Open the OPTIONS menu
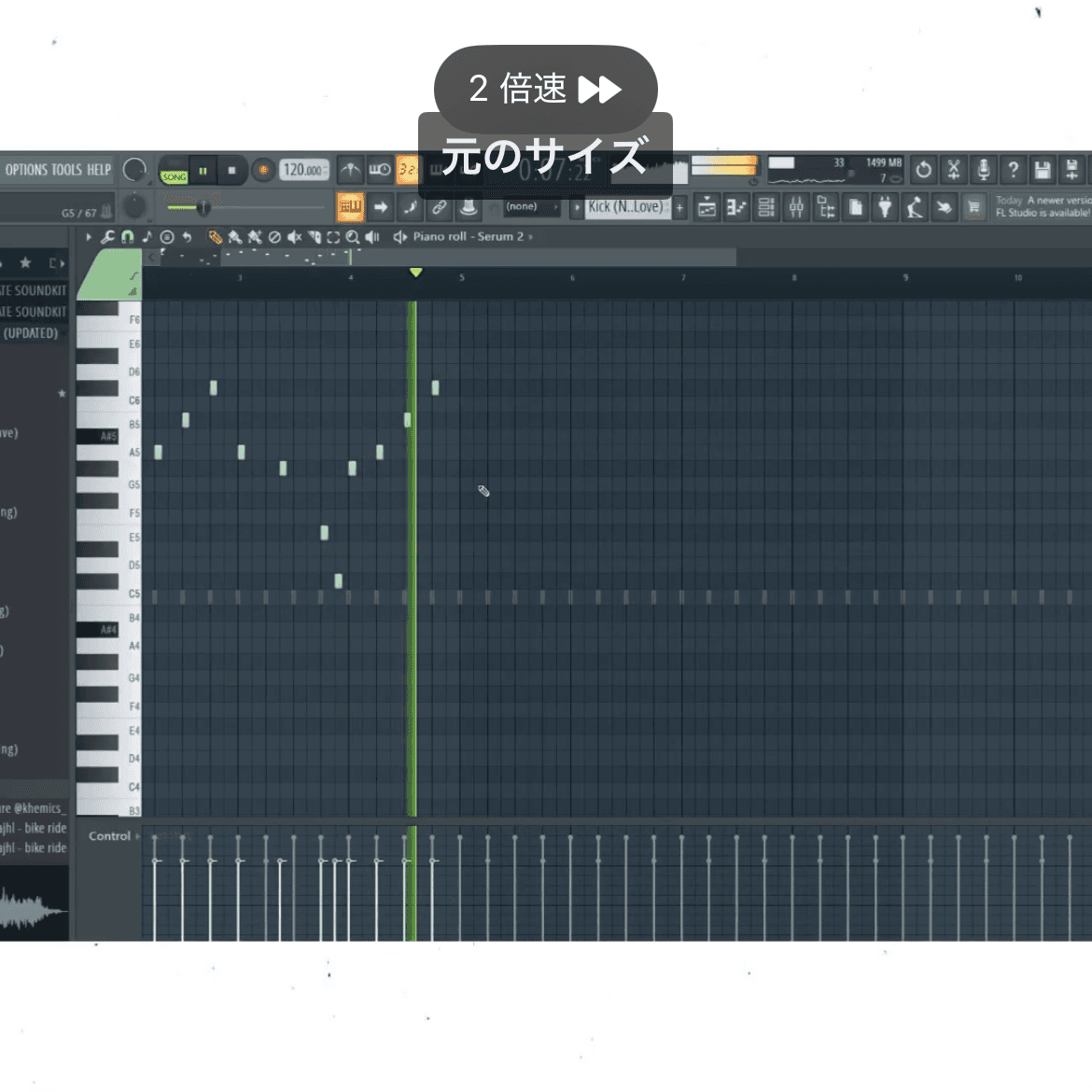The width and height of the screenshot is (1092, 1092). click(26, 170)
